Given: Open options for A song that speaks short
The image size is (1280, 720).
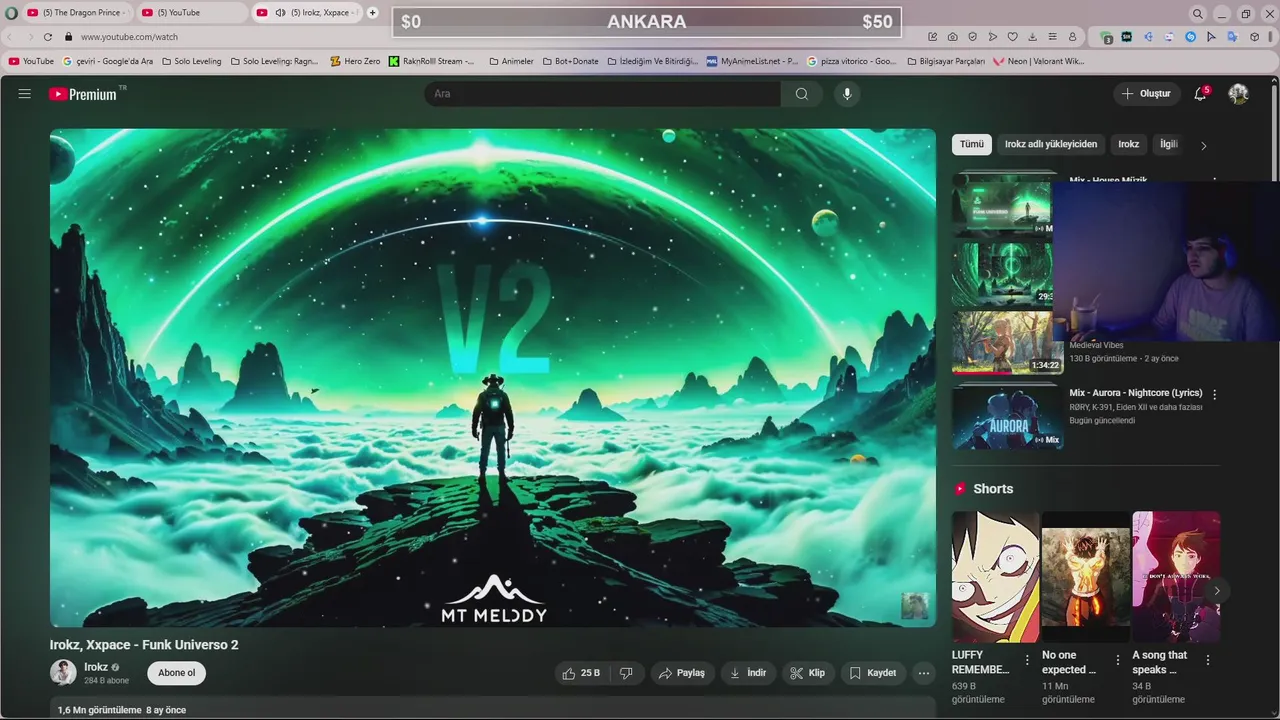Looking at the screenshot, I should coord(1207,660).
